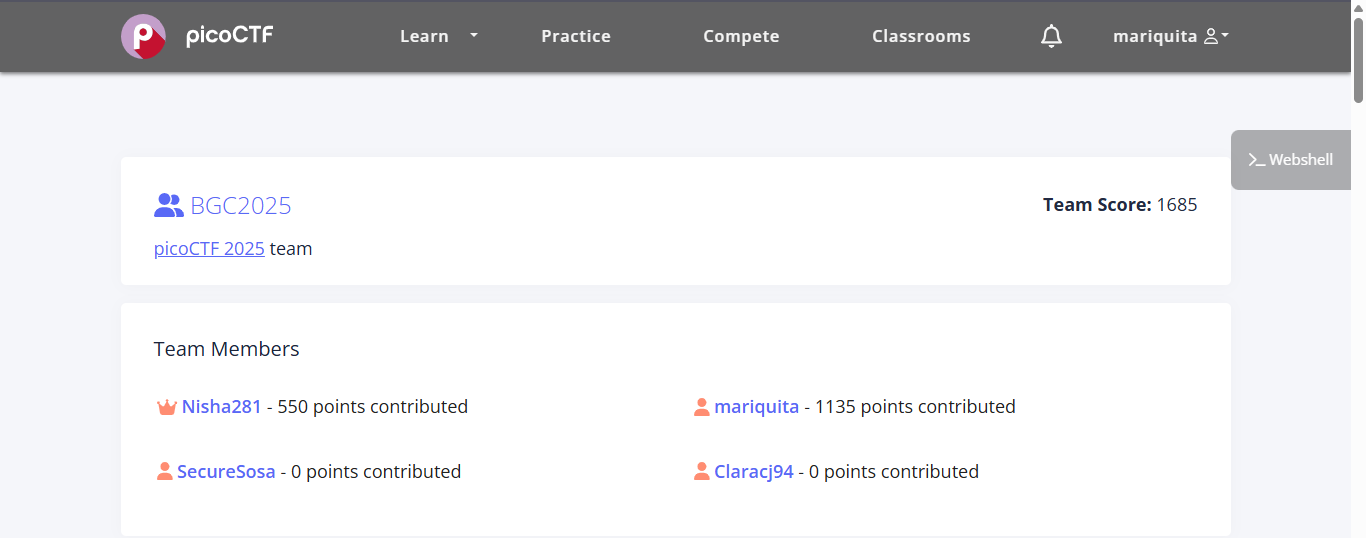Image resolution: width=1366 pixels, height=538 pixels.
Task: Open the Compete section
Action: tap(741, 36)
